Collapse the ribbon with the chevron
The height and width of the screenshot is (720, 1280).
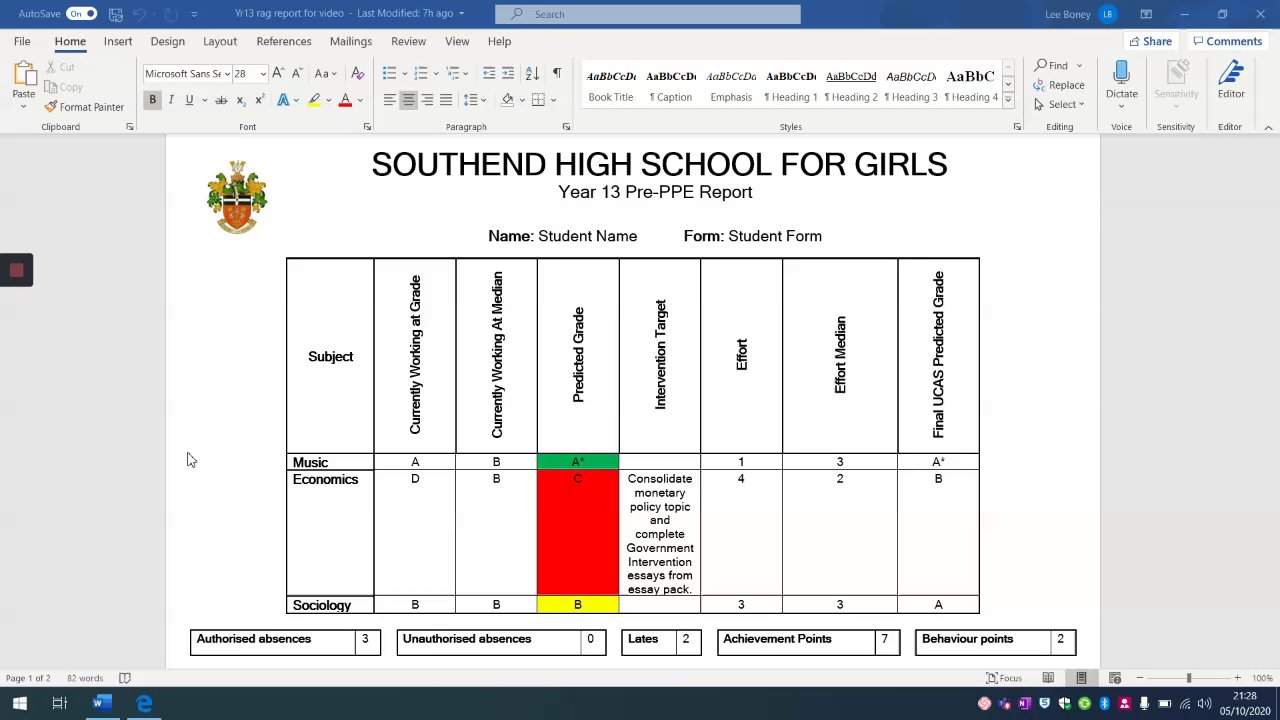(1268, 127)
